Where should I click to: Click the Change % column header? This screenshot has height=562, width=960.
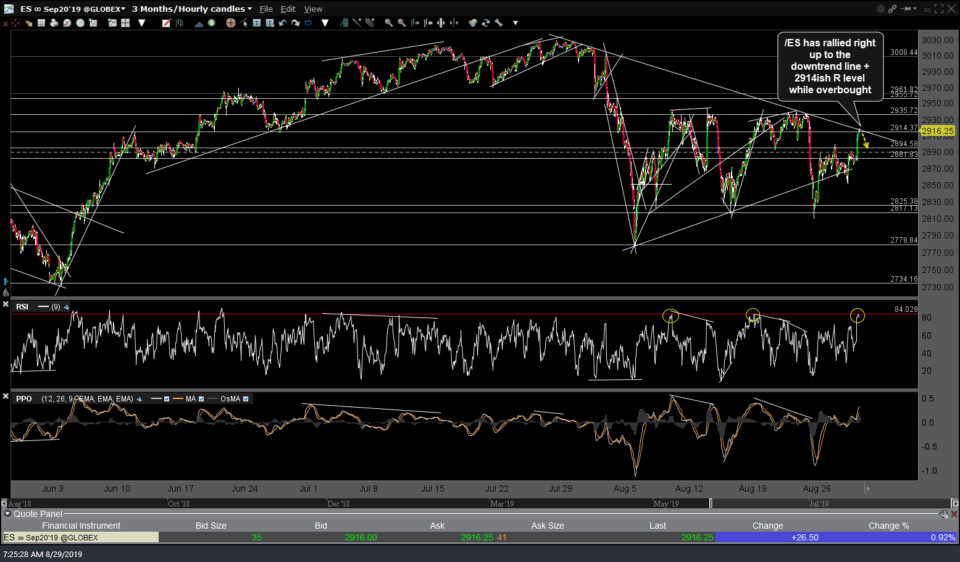tap(888, 525)
